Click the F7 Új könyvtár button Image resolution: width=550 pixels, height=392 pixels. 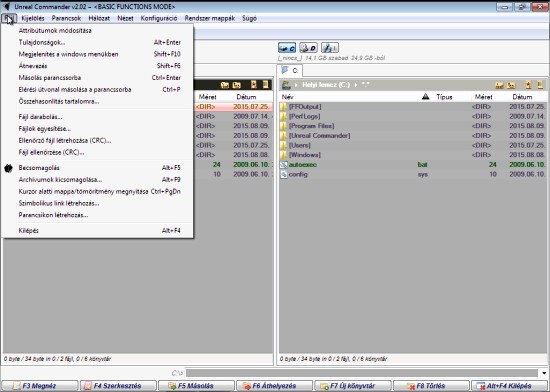pos(353,386)
